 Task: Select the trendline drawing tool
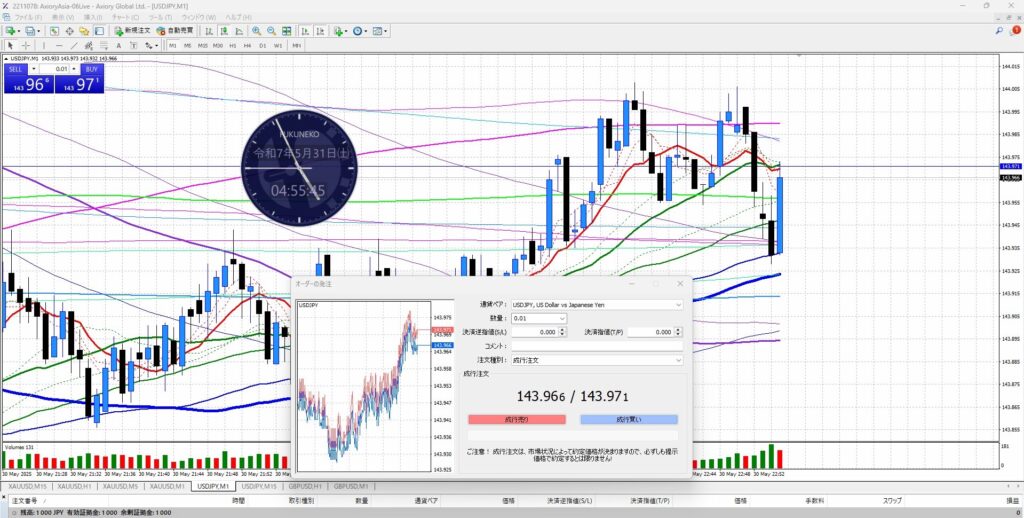(74, 46)
